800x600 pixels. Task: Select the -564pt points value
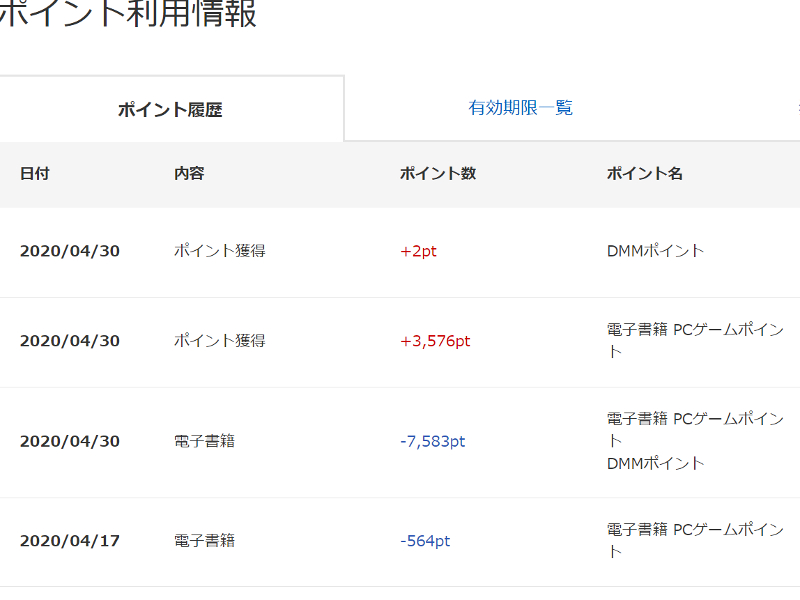coord(425,541)
